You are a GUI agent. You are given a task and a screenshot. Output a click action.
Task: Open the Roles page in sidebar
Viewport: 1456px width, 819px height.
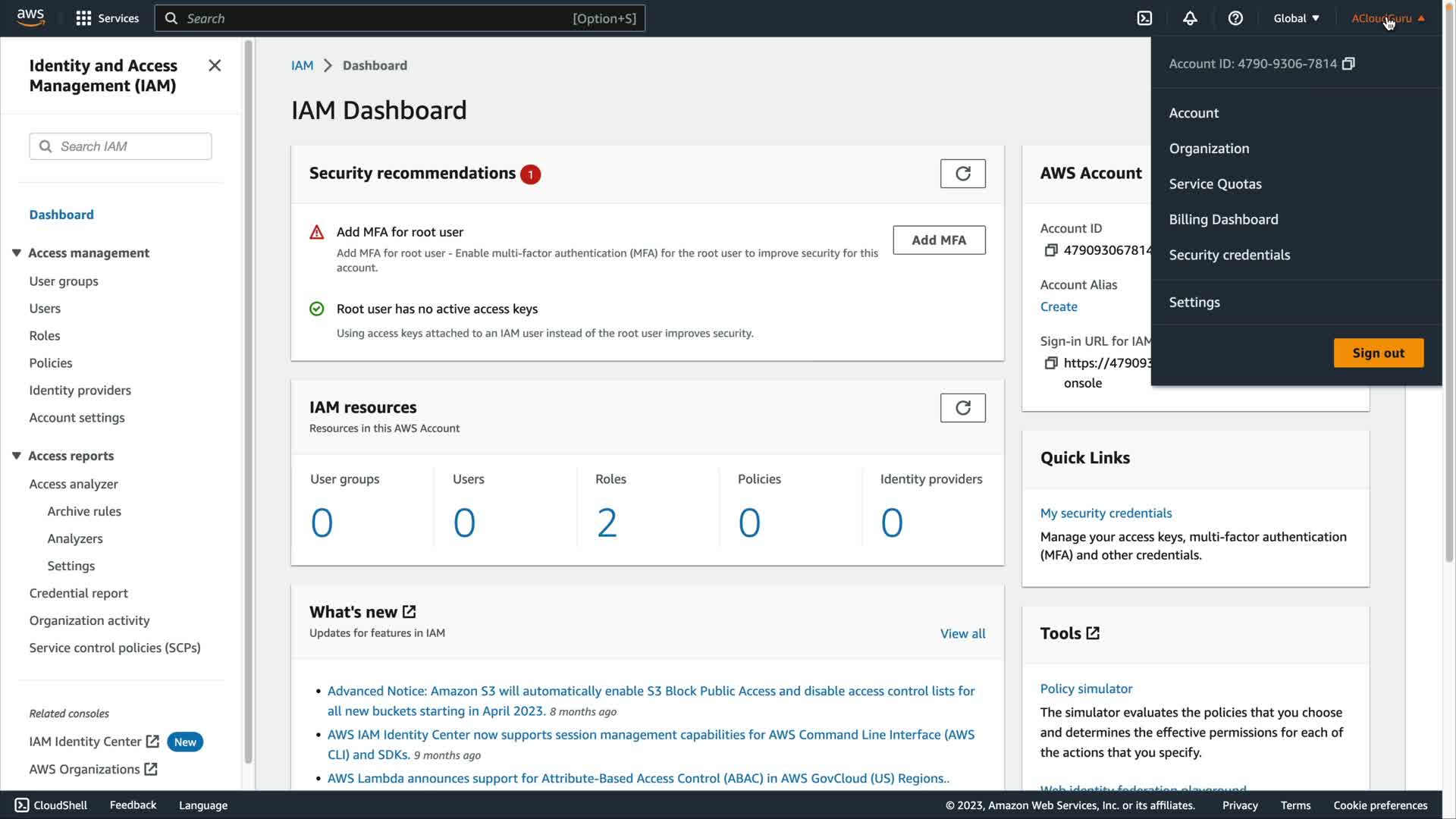click(45, 335)
